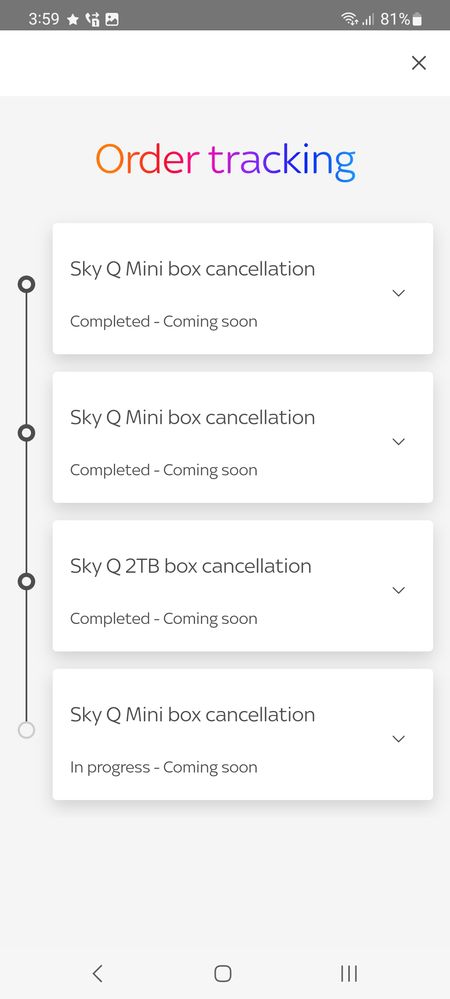The image size is (450, 999).
Task: Tap the Android back navigation icon
Action: [x=97, y=973]
